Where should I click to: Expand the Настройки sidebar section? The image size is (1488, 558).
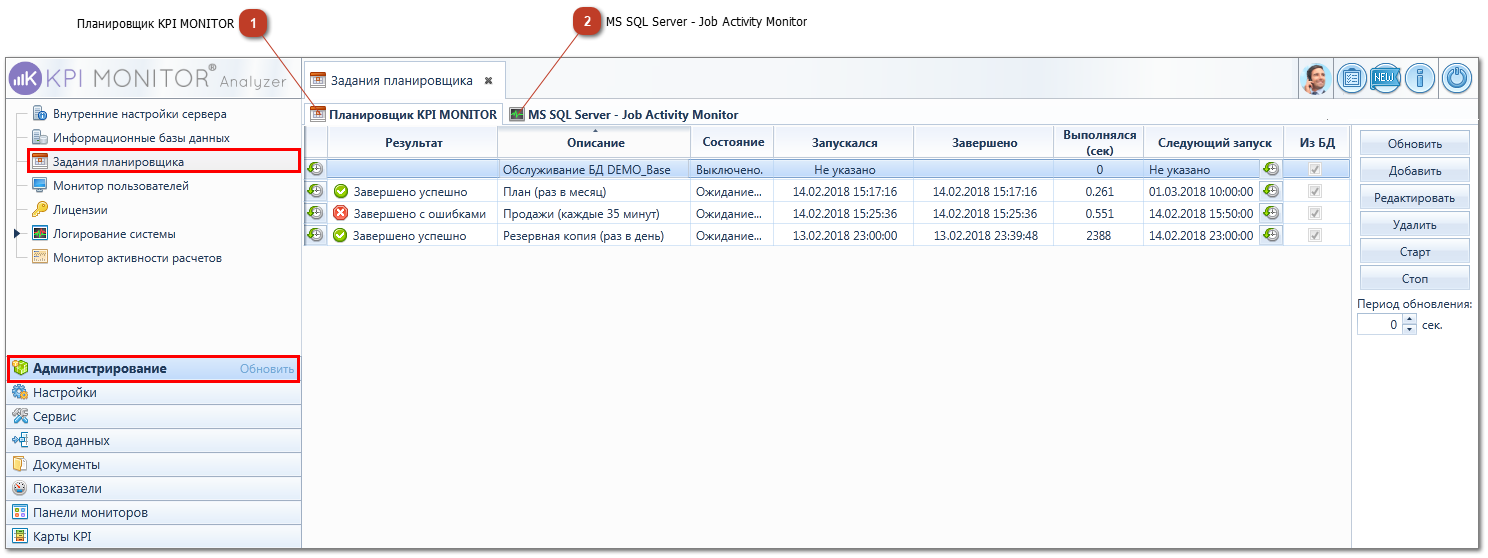[153, 393]
